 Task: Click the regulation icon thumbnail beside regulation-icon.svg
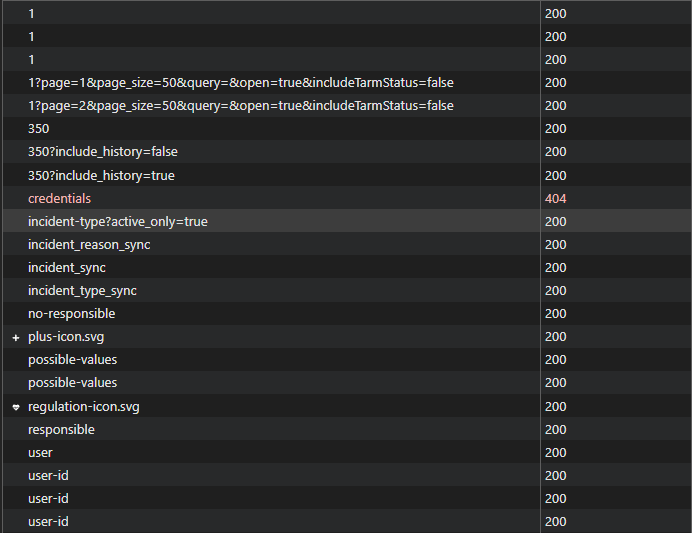16,407
